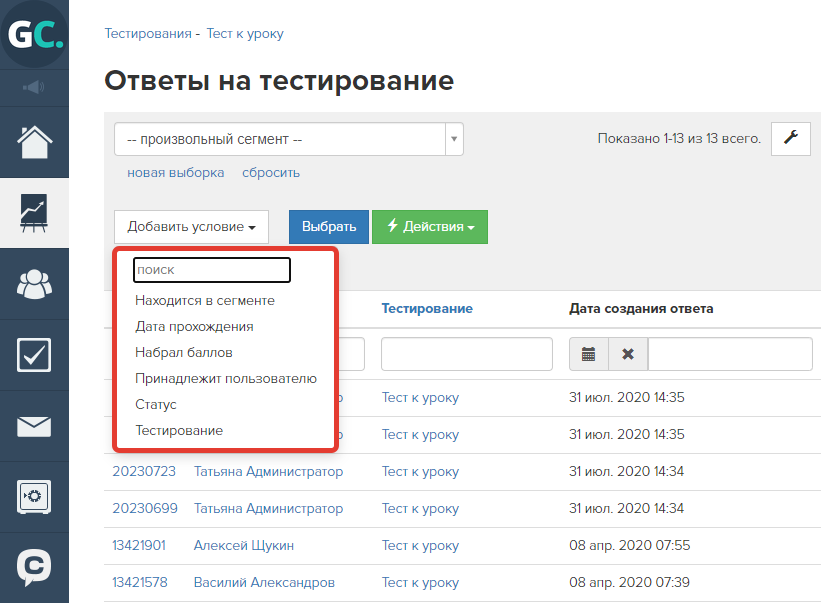This screenshot has width=838, height=603.
Task: Choose Тестирование condition in dropdown list
Action: tap(179, 430)
